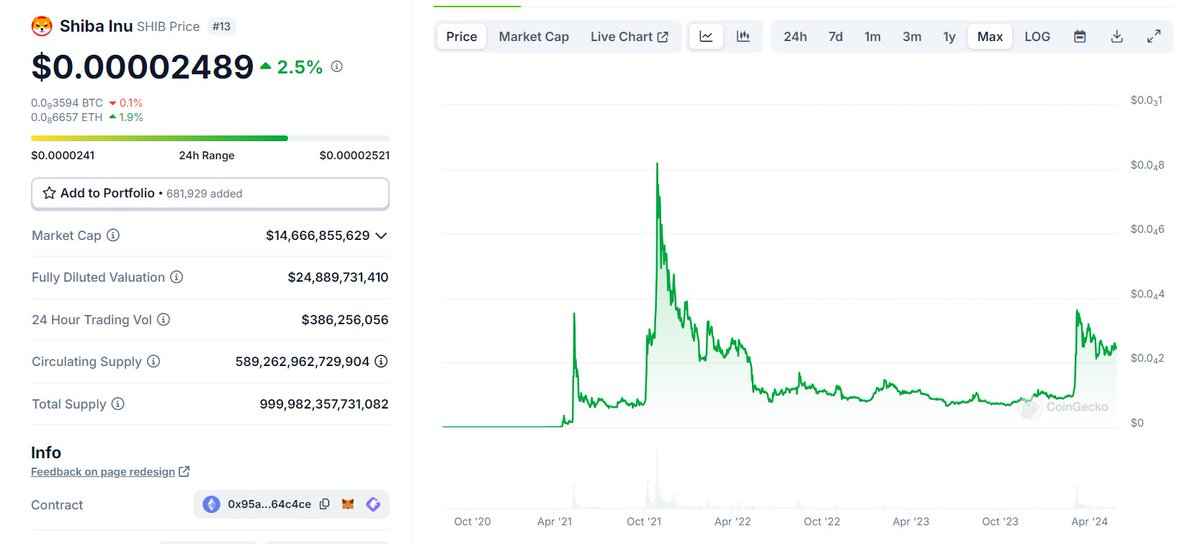The height and width of the screenshot is (544, 1200).
Task: Switch to line chart view
Action: (706, 37)
